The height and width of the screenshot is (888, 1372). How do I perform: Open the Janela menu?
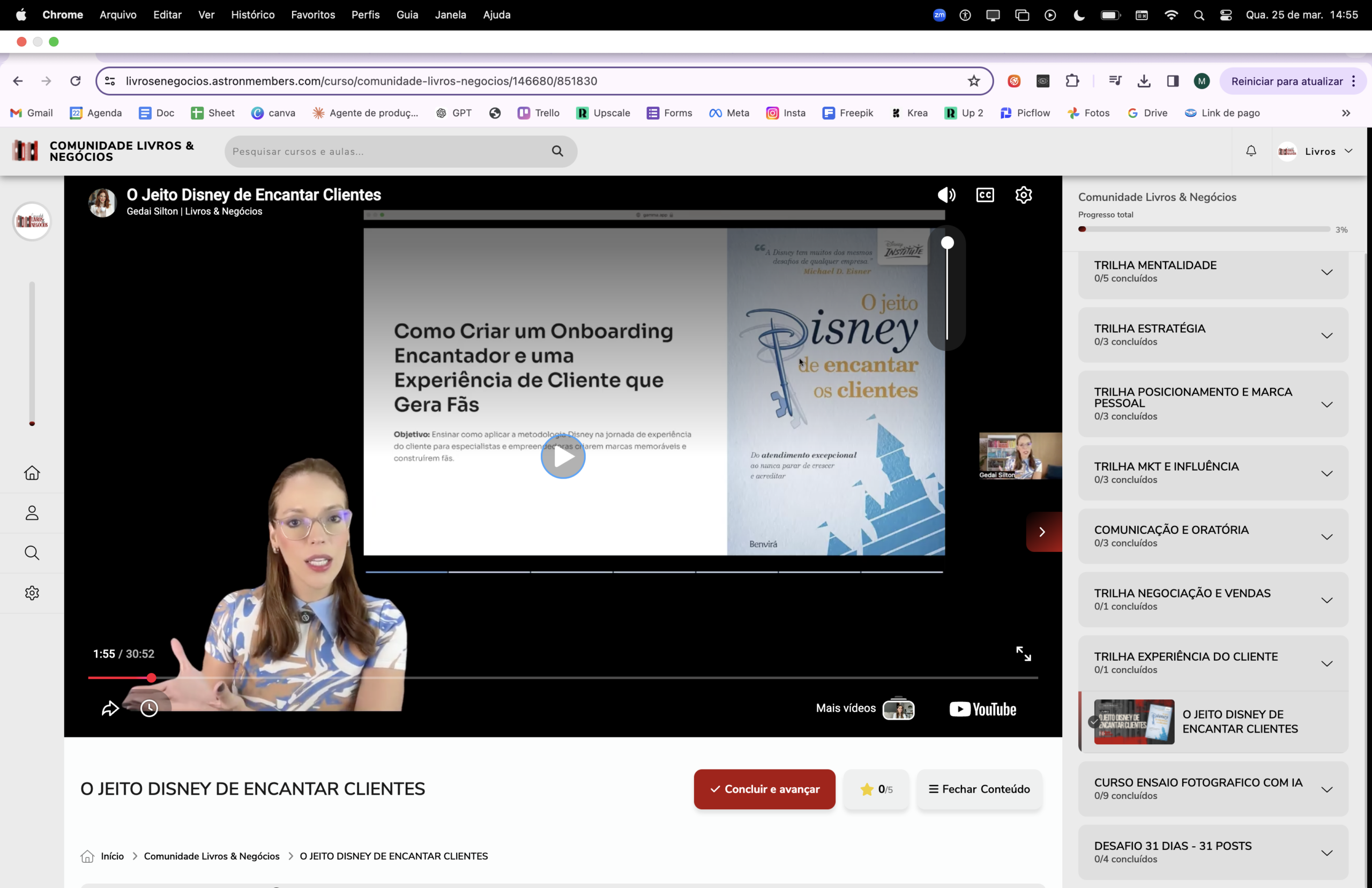pos(450,15)
